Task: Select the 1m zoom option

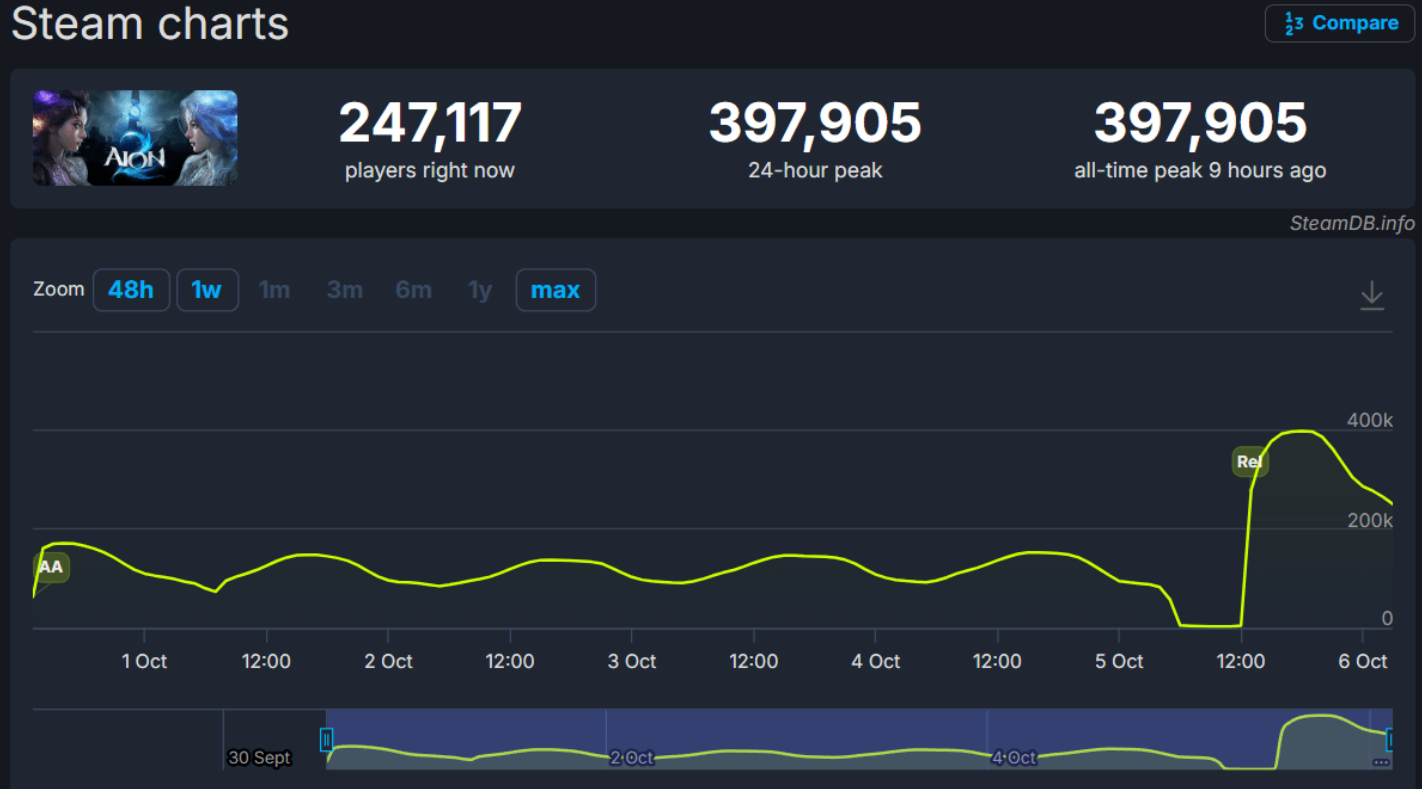Action: tap(274, 290)
